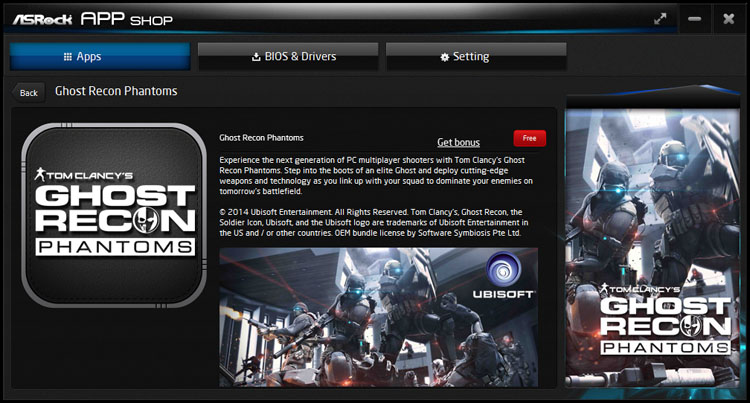Go back using the Back button

29,93
